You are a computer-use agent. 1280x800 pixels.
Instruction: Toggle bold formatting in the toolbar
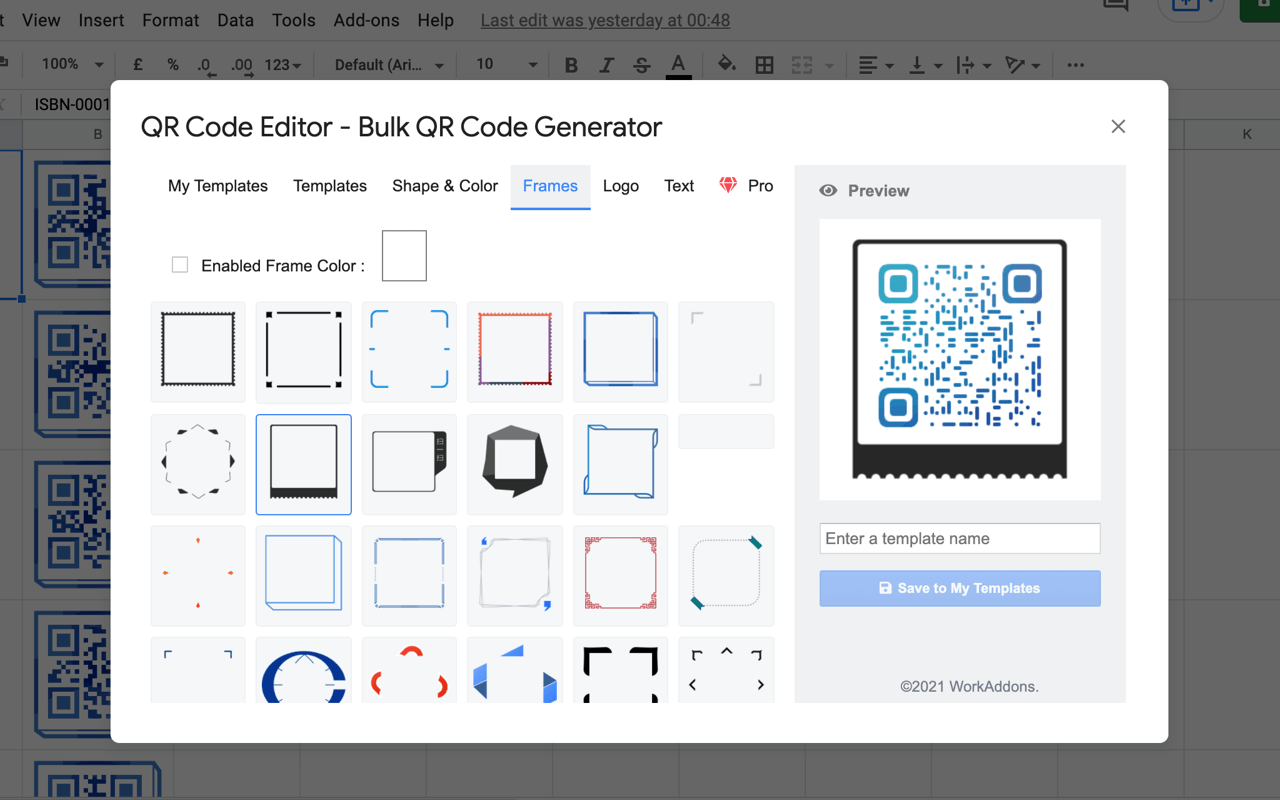pos(570,64)
